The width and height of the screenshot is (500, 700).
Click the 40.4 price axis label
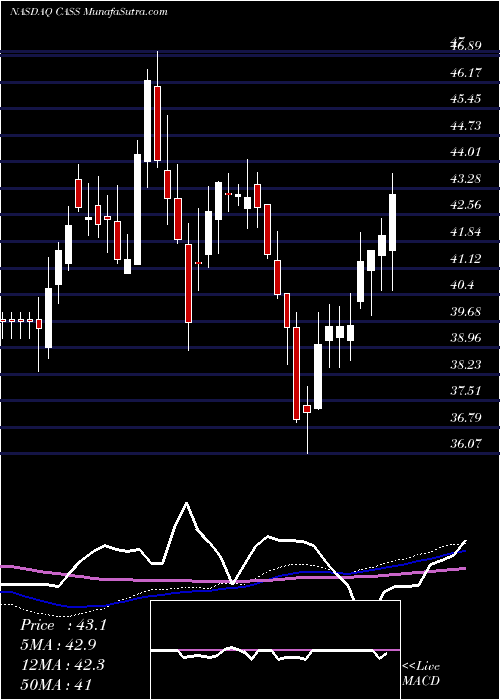tap(464, 285)
